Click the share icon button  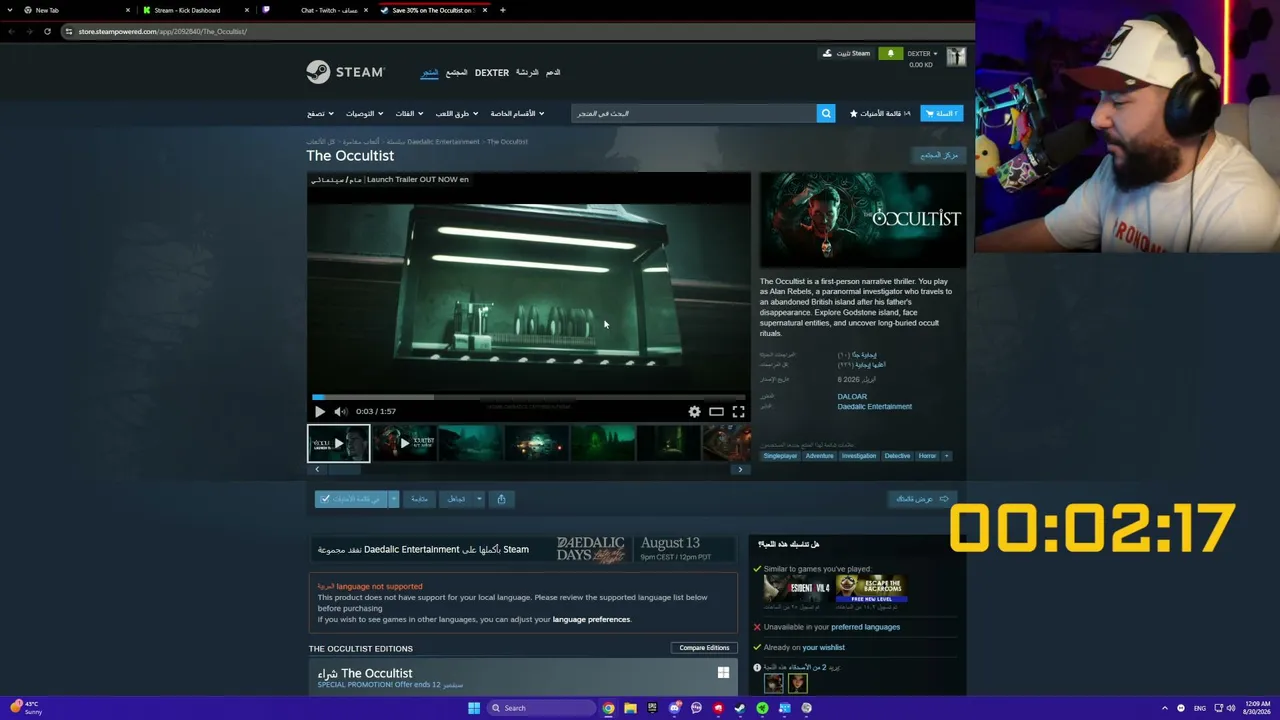501,499
